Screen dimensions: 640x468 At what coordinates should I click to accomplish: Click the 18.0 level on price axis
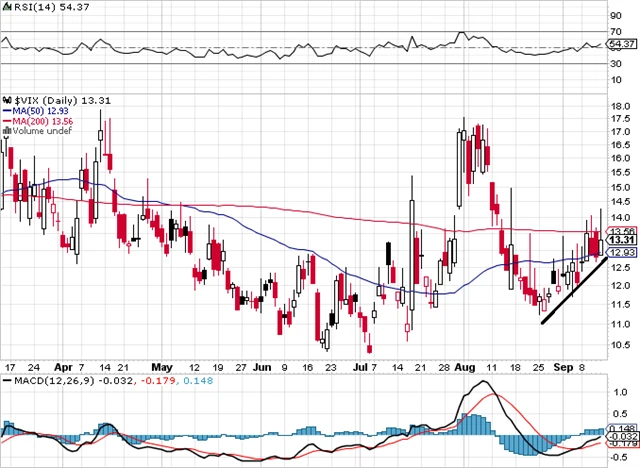618,106
